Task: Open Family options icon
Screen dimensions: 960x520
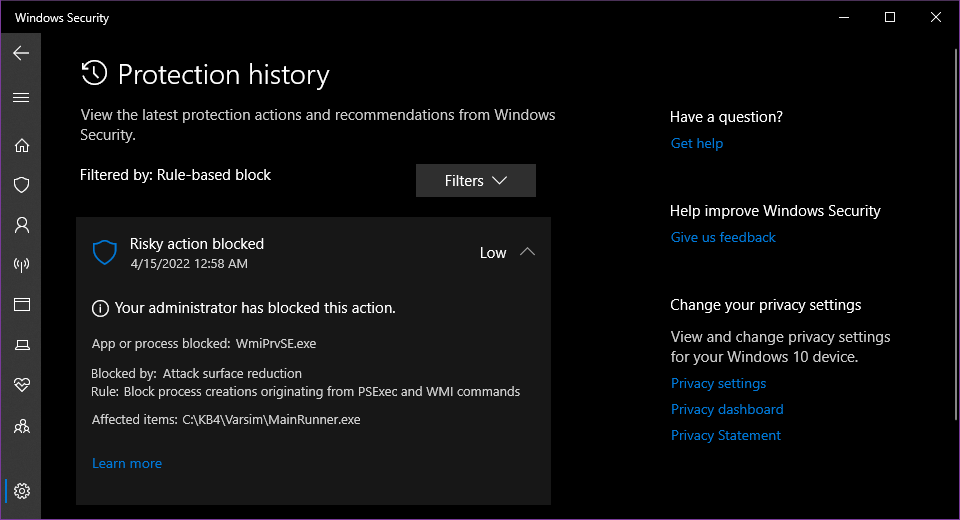Action: point(21,427)
